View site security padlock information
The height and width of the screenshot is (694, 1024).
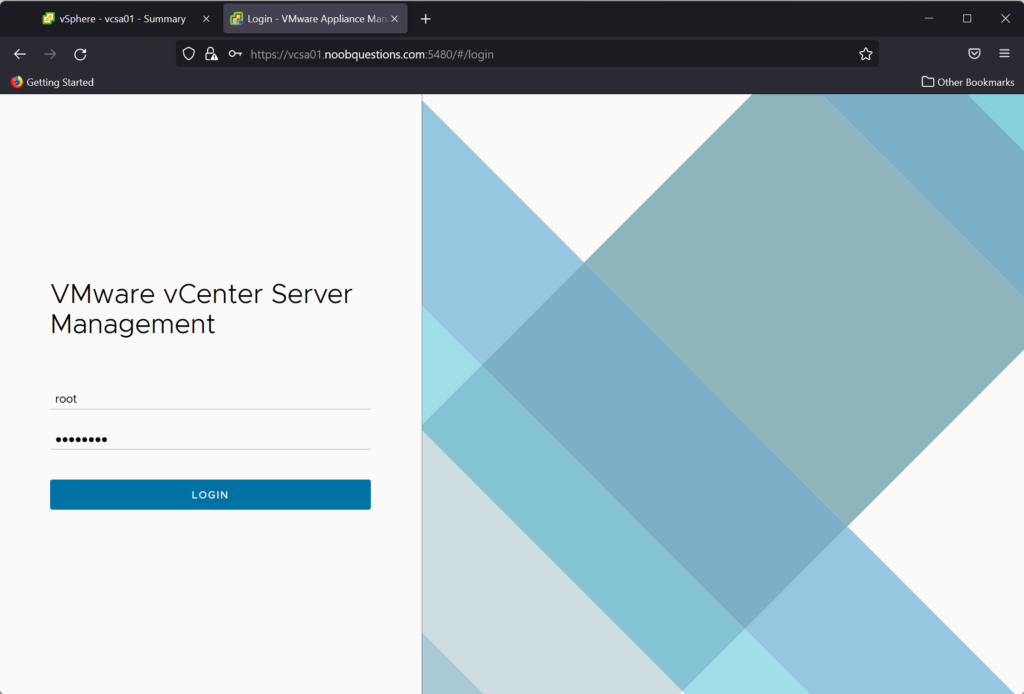(x=211, y=54)
